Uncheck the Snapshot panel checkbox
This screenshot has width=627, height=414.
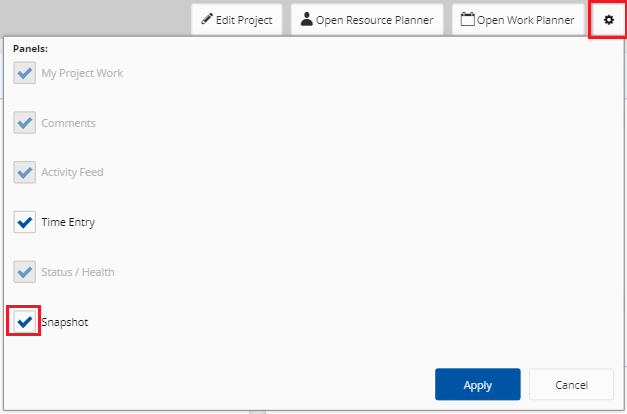(x=24, y=322)
